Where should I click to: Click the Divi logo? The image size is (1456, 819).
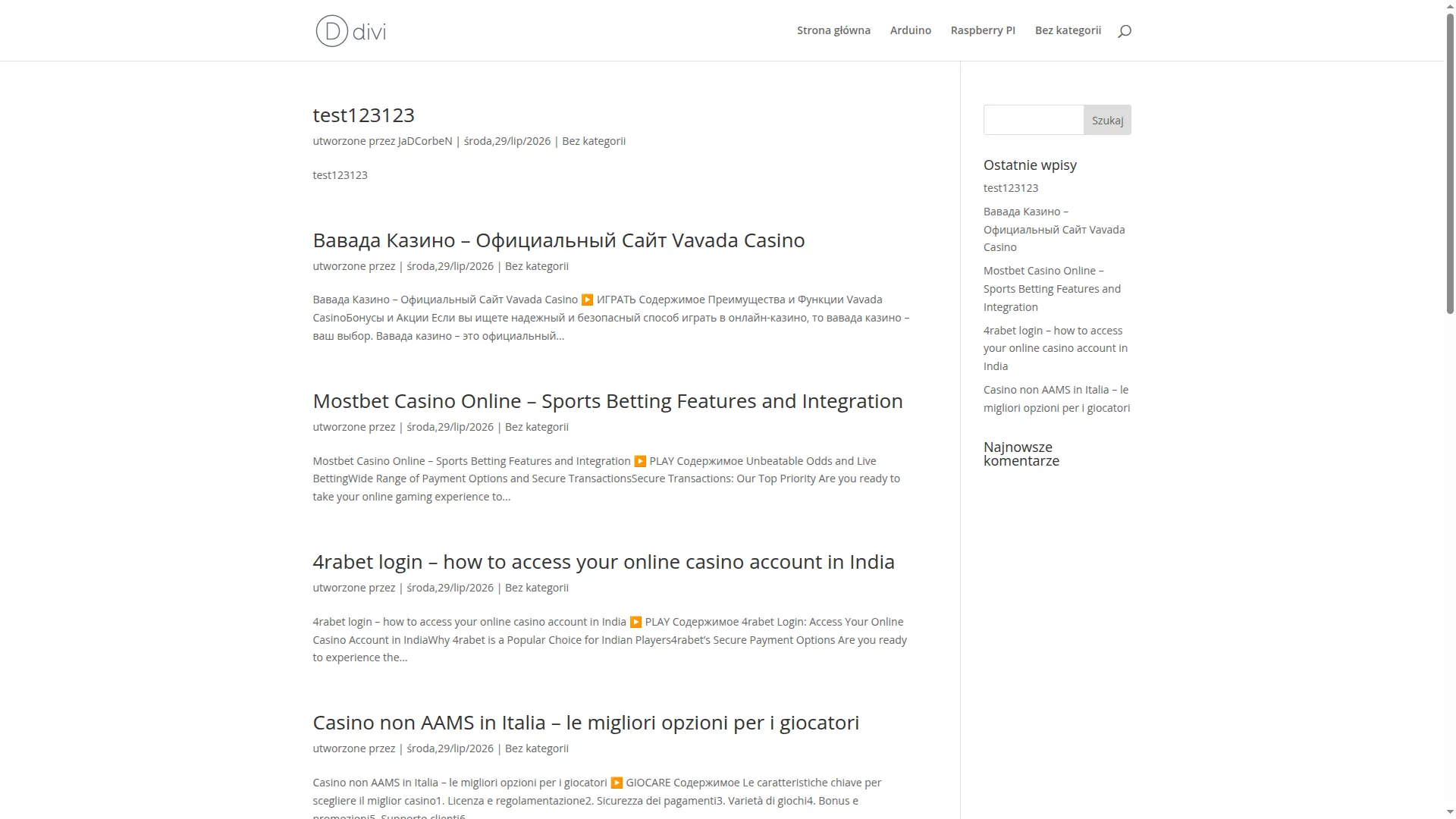pyautogui.click(x=350, y=31)
